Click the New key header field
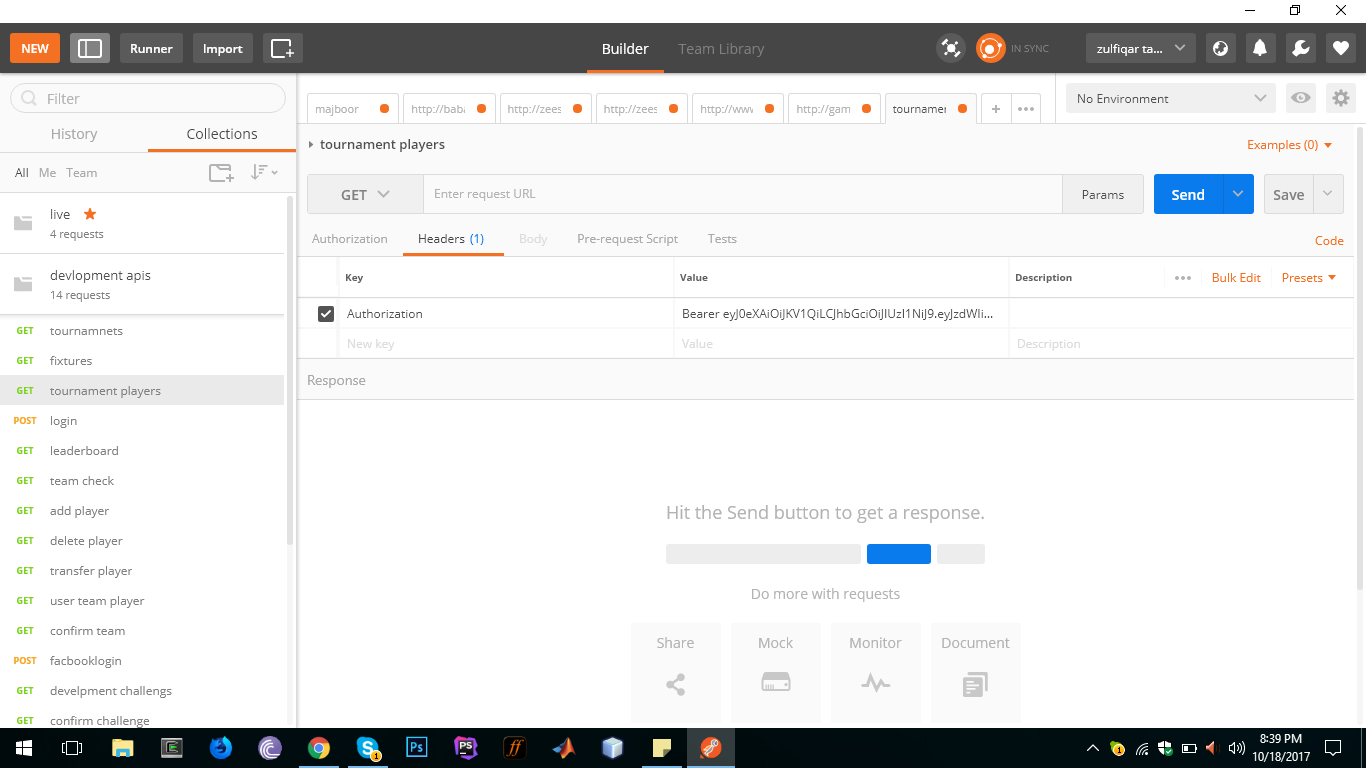1366x768 pixels. pos(506,344)
